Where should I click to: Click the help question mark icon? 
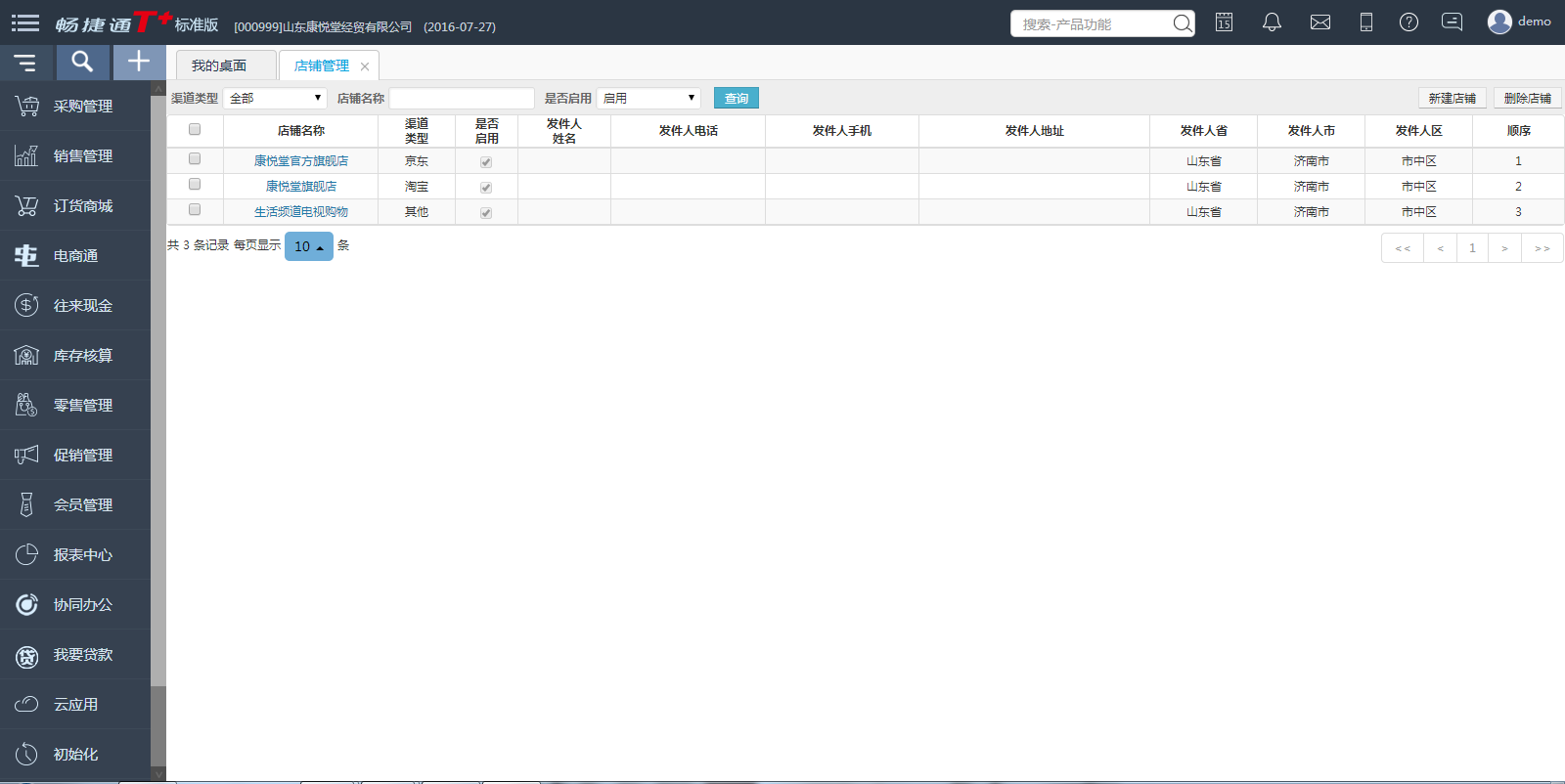pos(1408,22)
